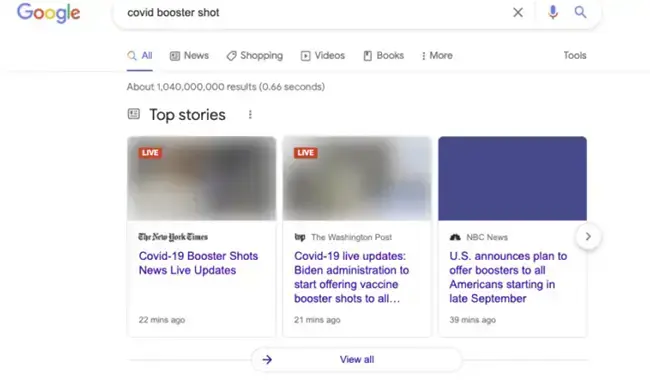Open Covid-19 Booster Shots News Live Updates

pyautogui.click(x=198, y=263)
